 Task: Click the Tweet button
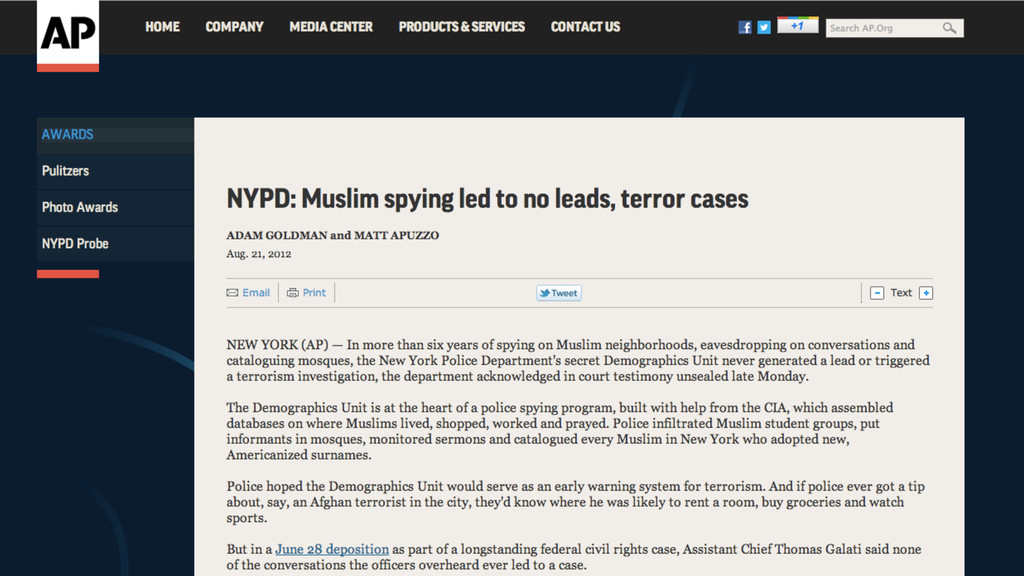click(x=559, y=293)
